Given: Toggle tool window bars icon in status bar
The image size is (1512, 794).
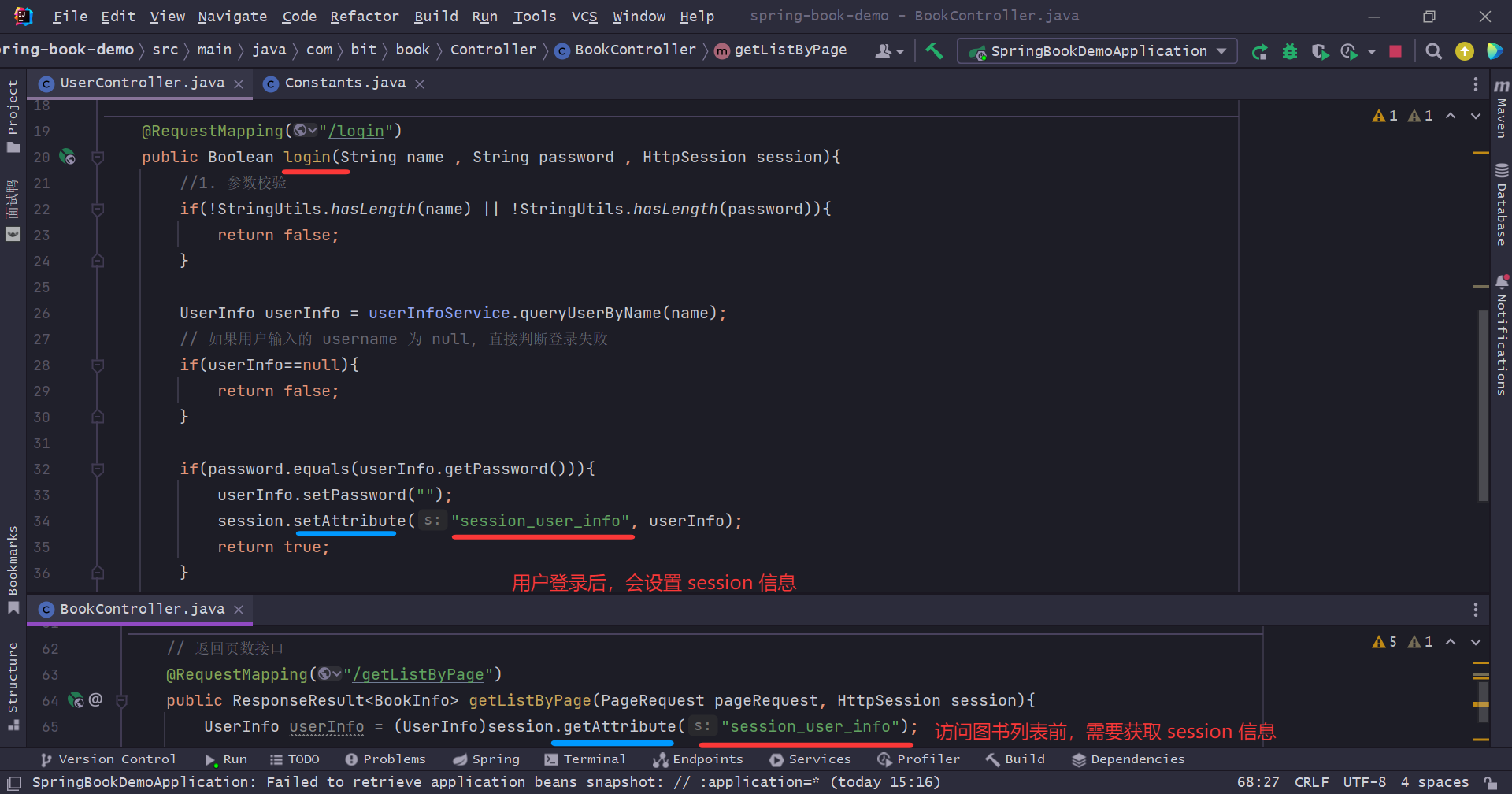Looking at the screenshot, I should (x=14, y=783).
